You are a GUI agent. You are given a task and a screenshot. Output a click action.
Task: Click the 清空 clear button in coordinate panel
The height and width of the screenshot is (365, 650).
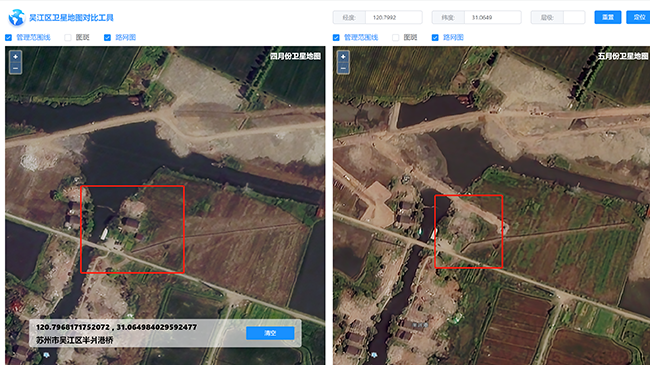click(x=270, y=333)
